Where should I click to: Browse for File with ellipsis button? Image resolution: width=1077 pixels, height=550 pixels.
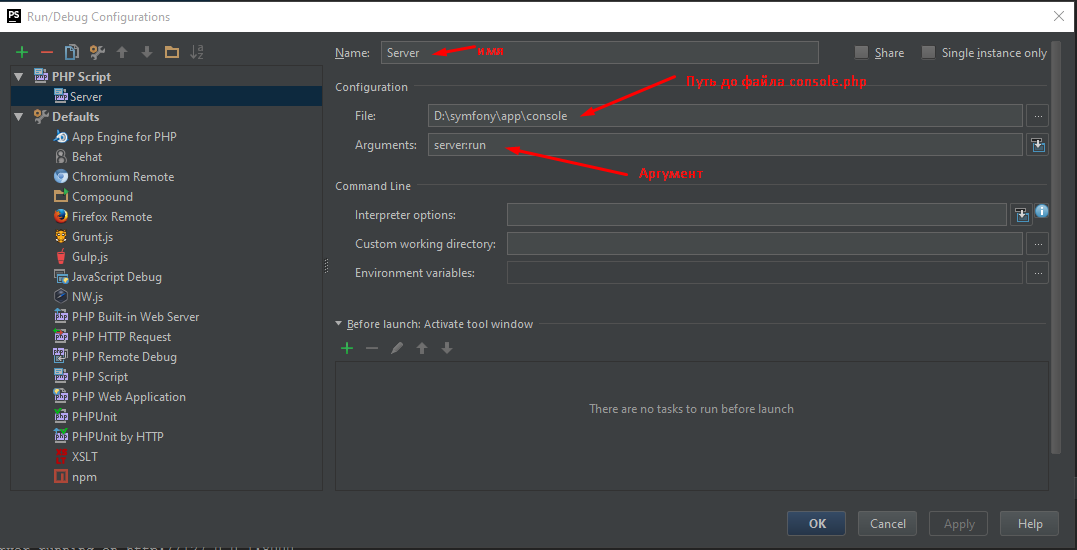[x=1038, y=116]
